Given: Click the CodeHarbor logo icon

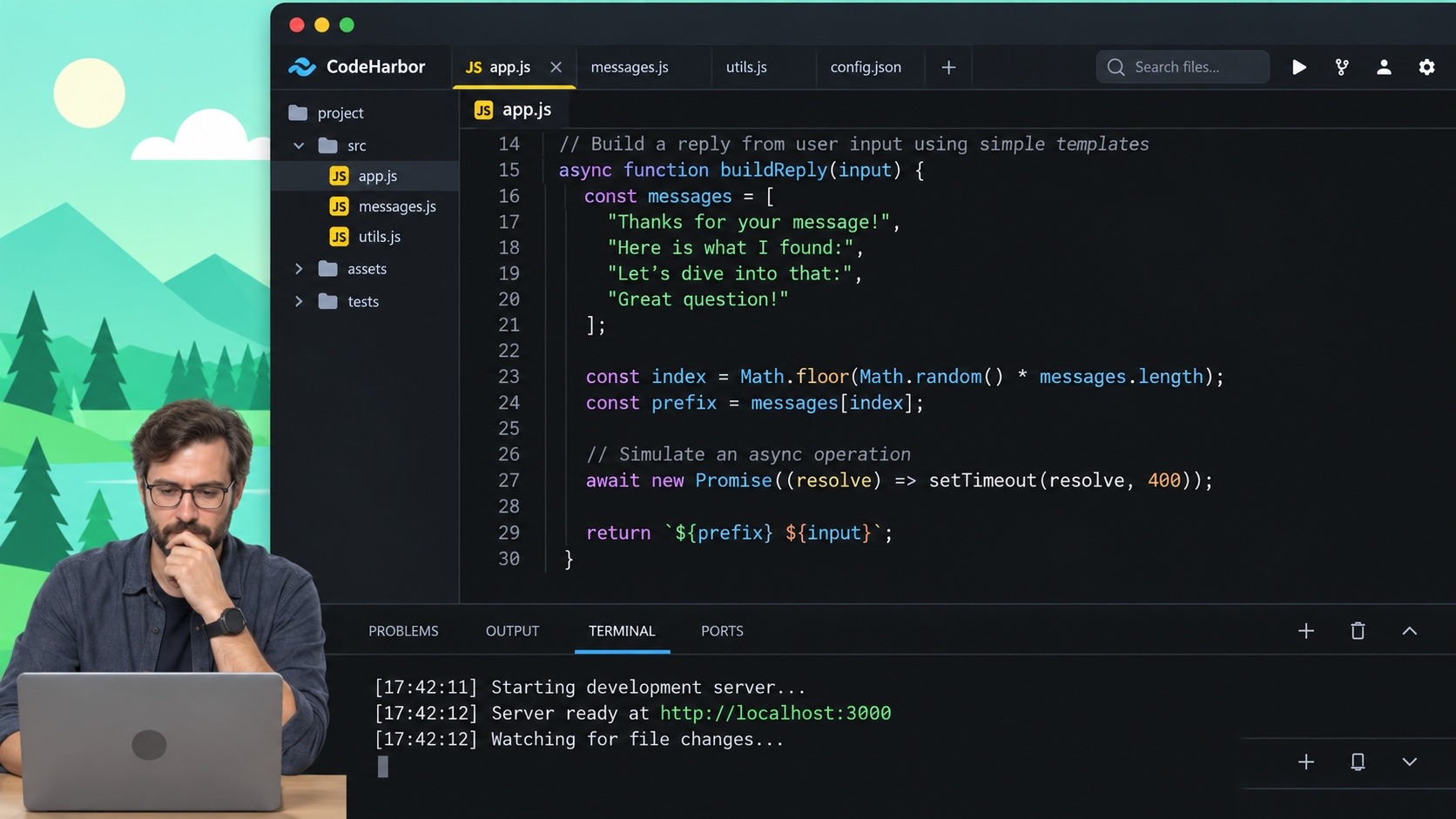Looking at the screenshot, I should point(302,67).
